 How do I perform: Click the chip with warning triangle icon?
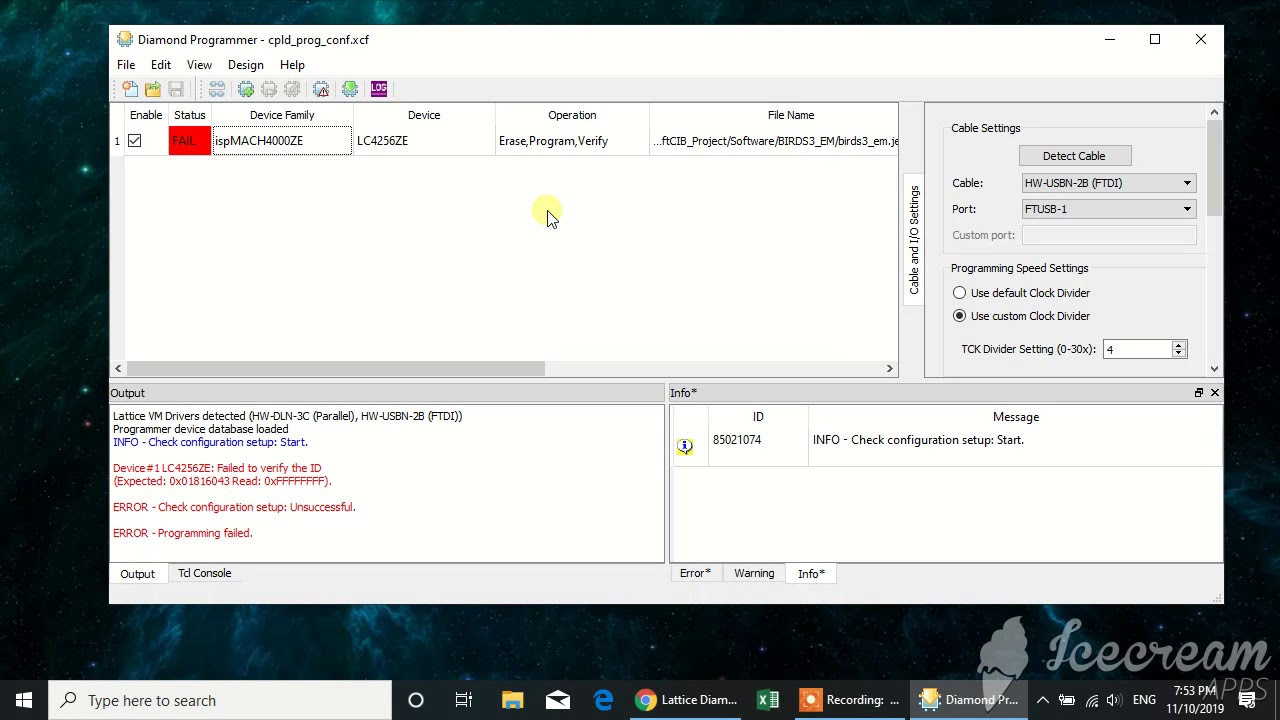(x=321, y=89)
